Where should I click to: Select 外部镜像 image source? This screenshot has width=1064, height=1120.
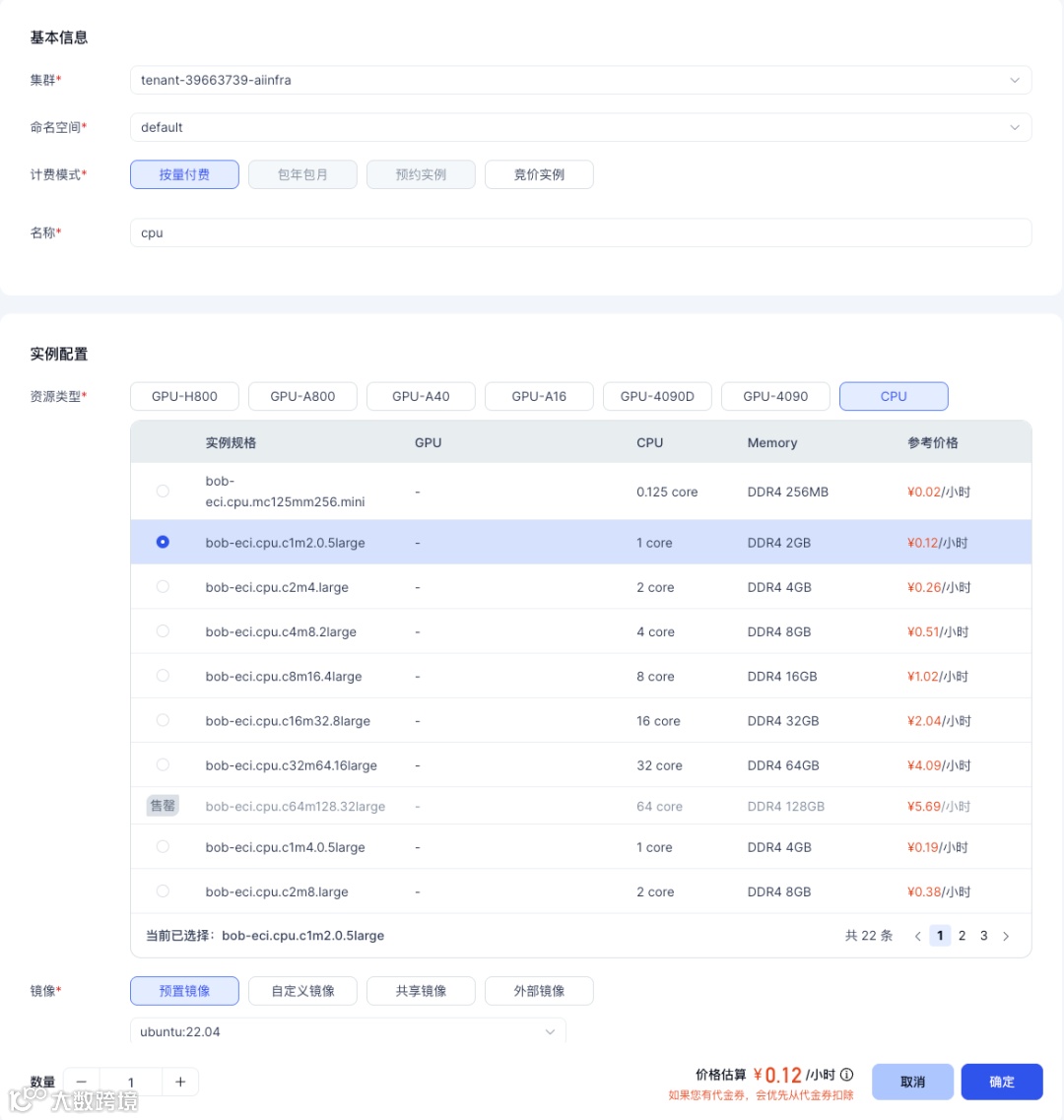point(539,991)
